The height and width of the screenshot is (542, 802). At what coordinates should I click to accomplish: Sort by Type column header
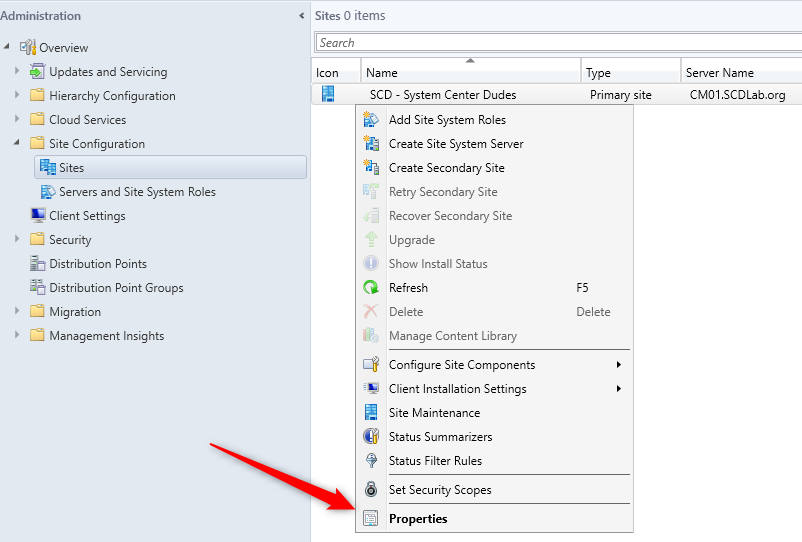click(x=631, y=72)
